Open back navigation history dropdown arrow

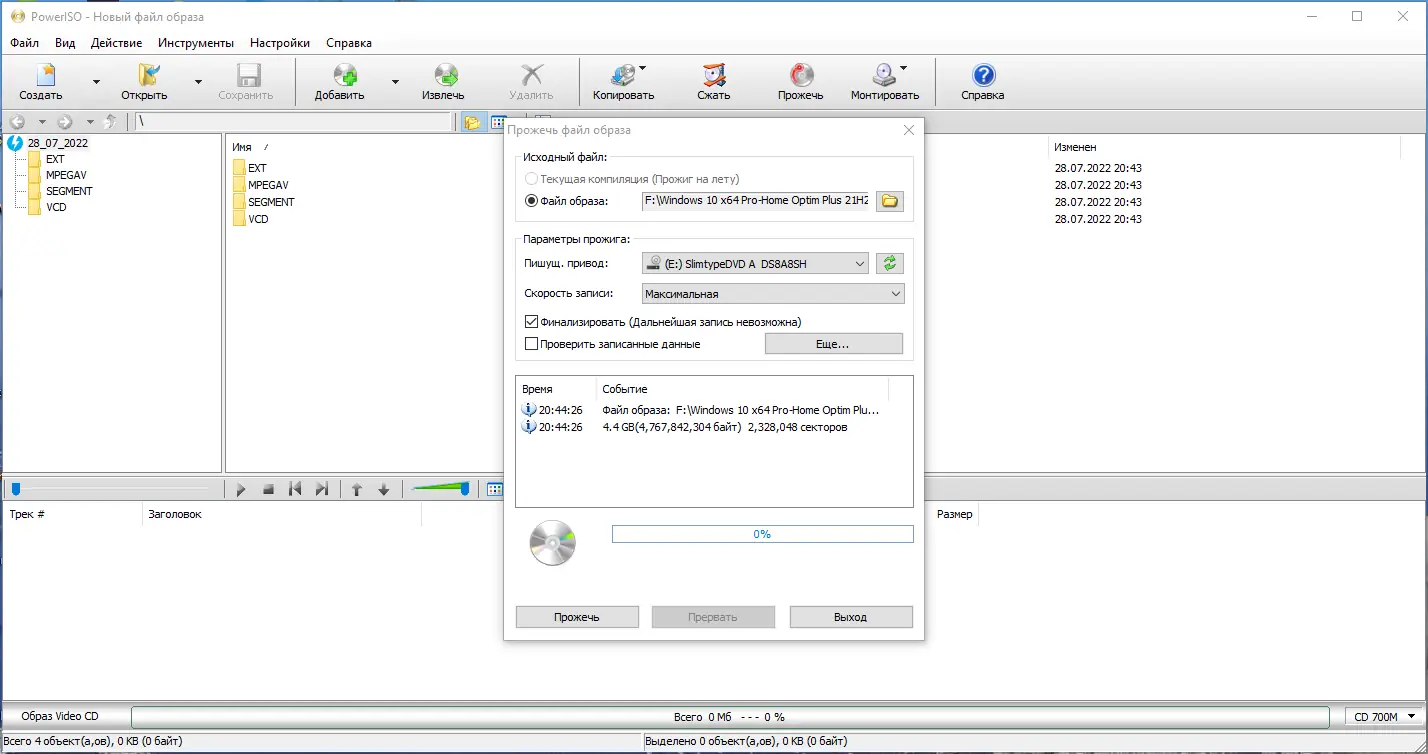tap(41, 122)
